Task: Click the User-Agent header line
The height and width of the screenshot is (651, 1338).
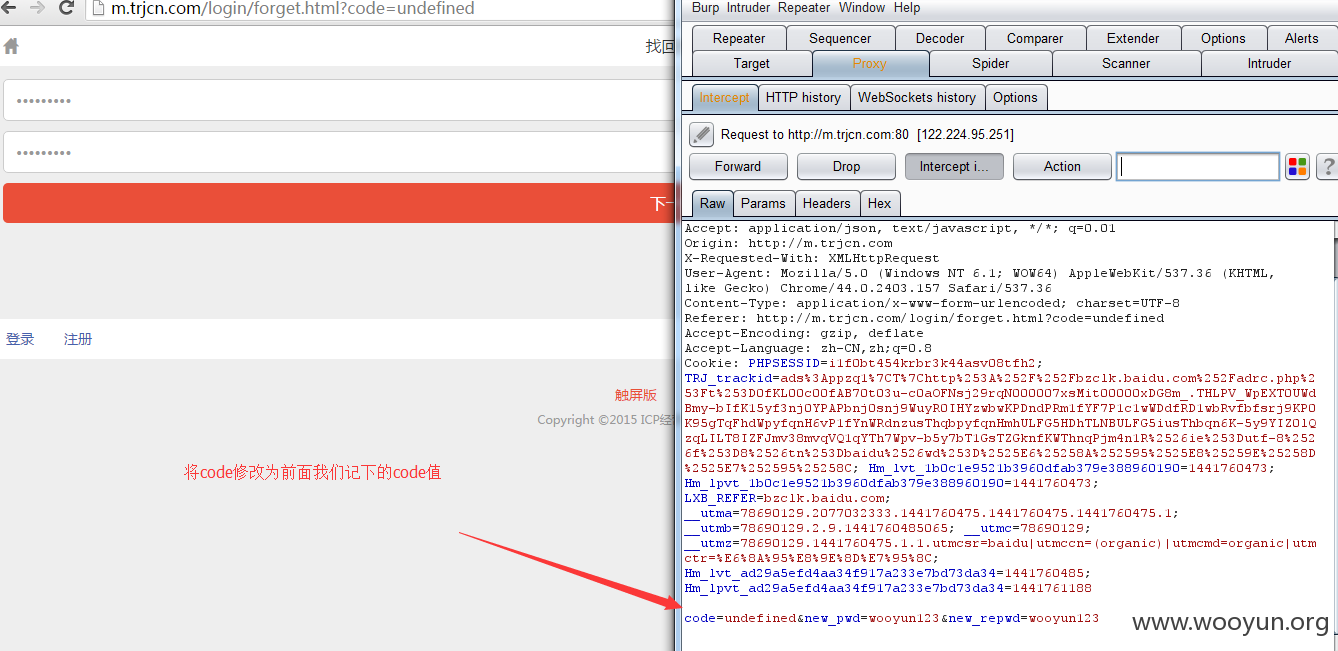Action: click(x=980, y=280)
